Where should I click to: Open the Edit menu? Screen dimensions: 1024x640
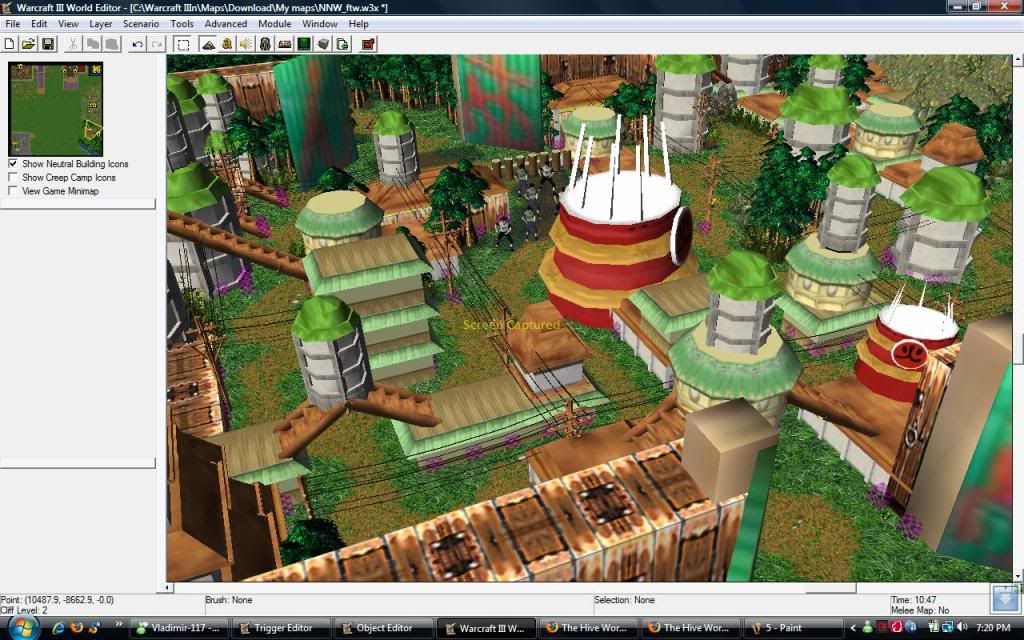[x=39, y=24]
